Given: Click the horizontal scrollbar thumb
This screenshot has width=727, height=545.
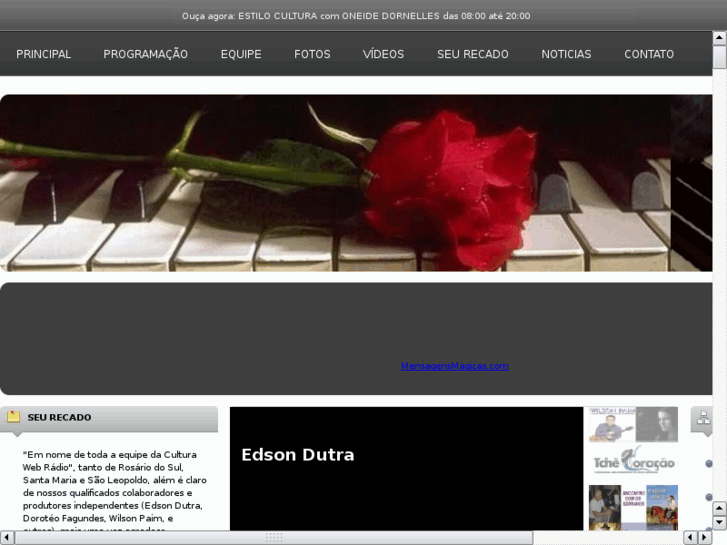Looking at the screenshot, I should click(x=274, y=538).
